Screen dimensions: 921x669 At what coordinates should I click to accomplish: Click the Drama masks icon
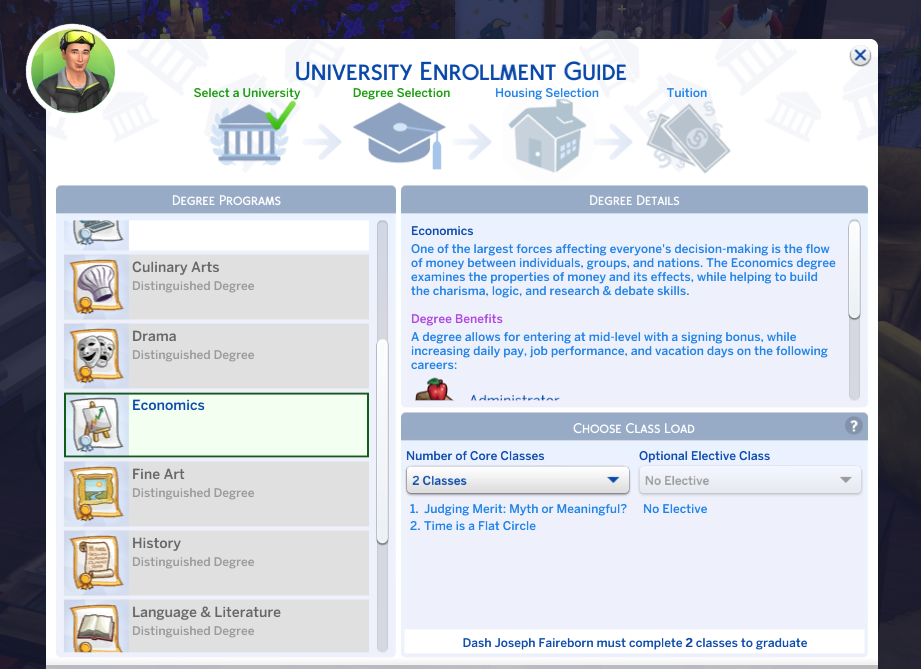click(x=96, y=355)
